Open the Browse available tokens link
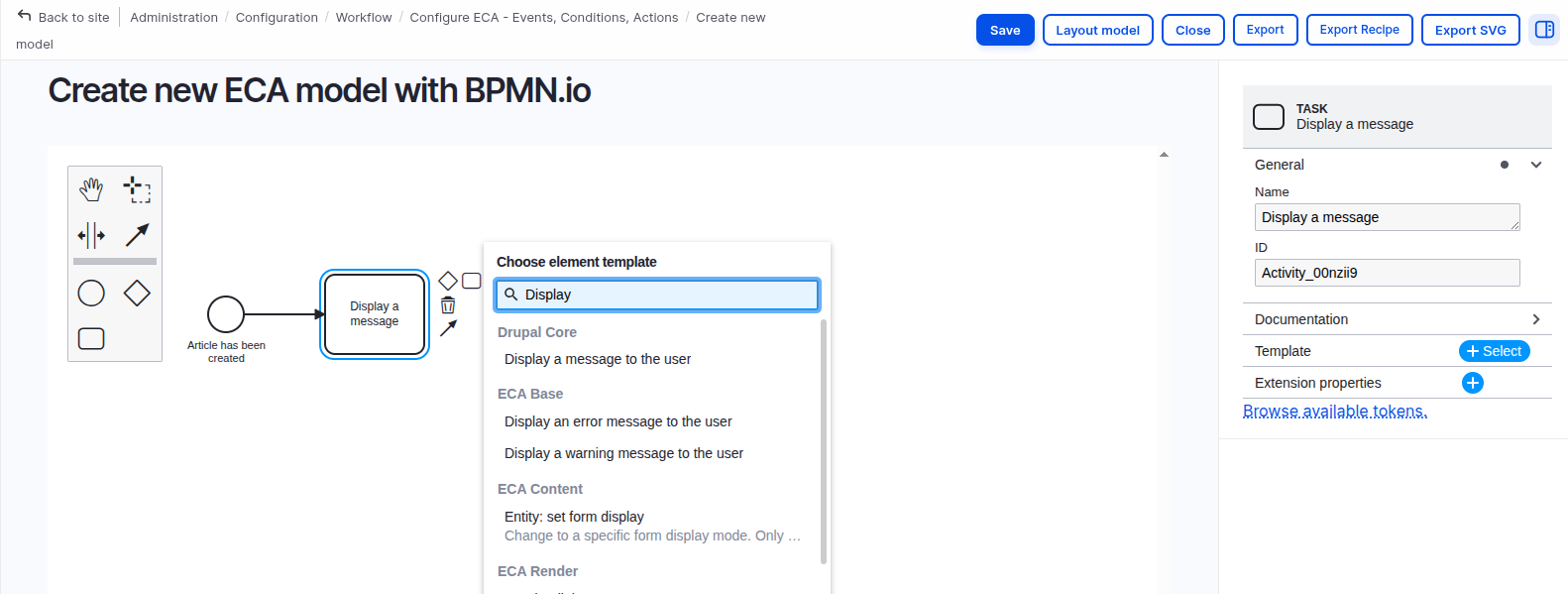 click(x=1334, y=412)
